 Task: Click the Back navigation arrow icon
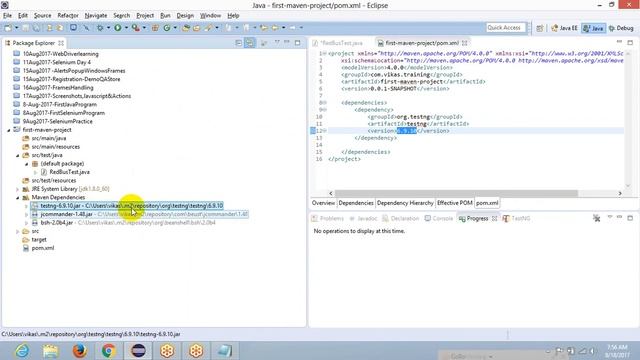[276, 28]
